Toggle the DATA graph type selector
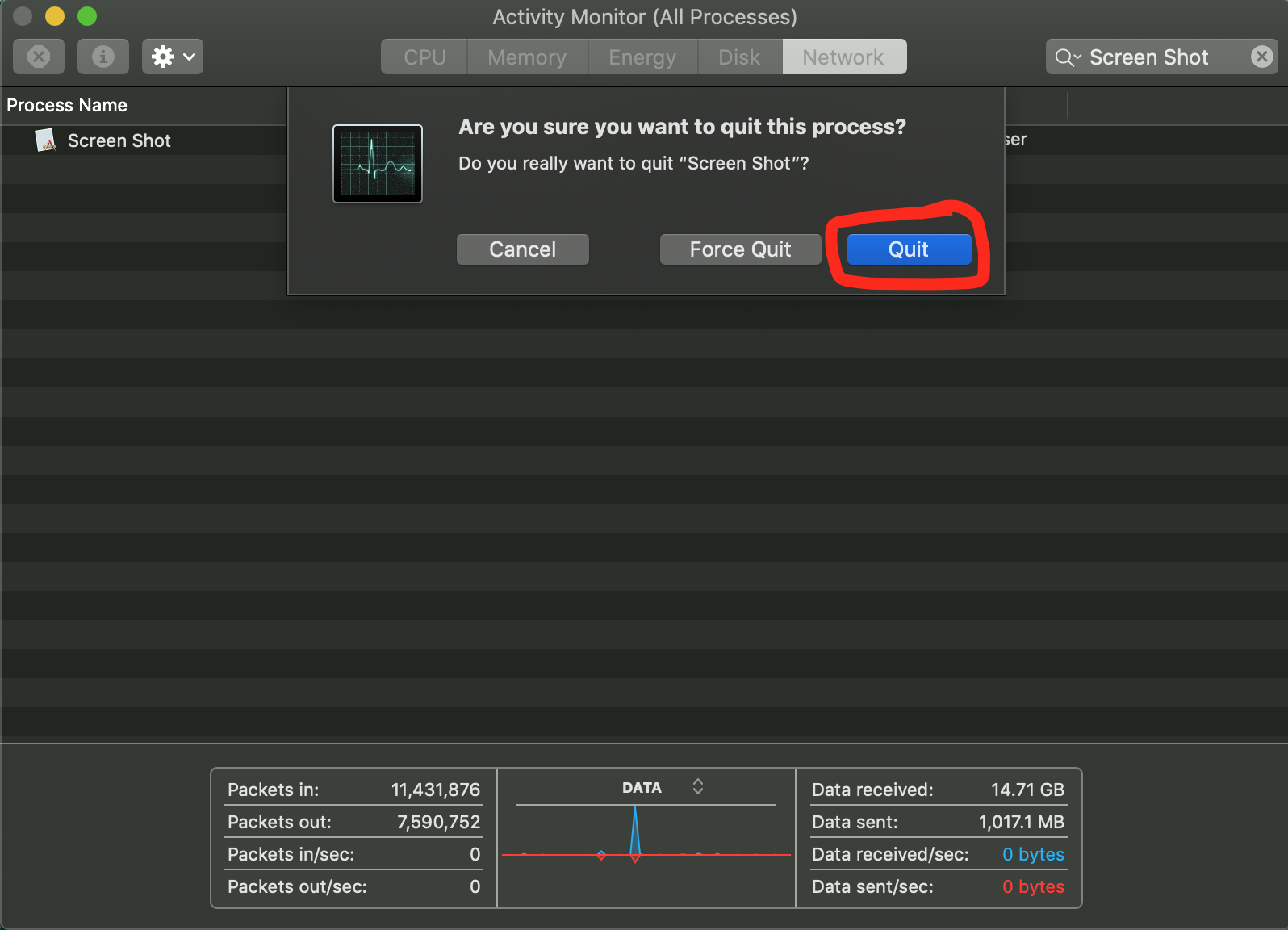1288x930 pixels. click(698, 786)
